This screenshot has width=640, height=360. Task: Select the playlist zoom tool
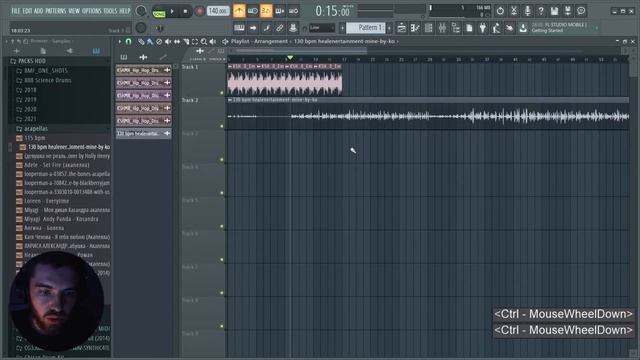coord(204,41)
